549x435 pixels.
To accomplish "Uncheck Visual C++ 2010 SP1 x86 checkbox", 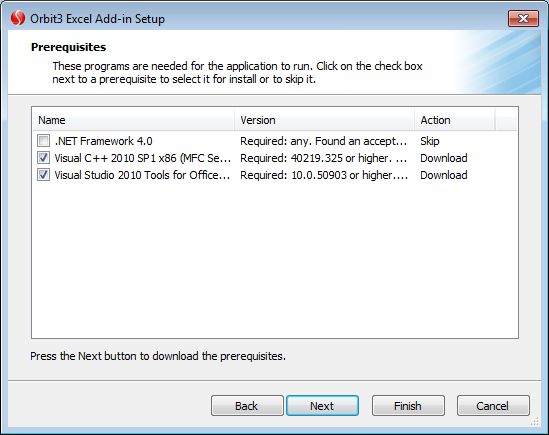I will [43, 158].
